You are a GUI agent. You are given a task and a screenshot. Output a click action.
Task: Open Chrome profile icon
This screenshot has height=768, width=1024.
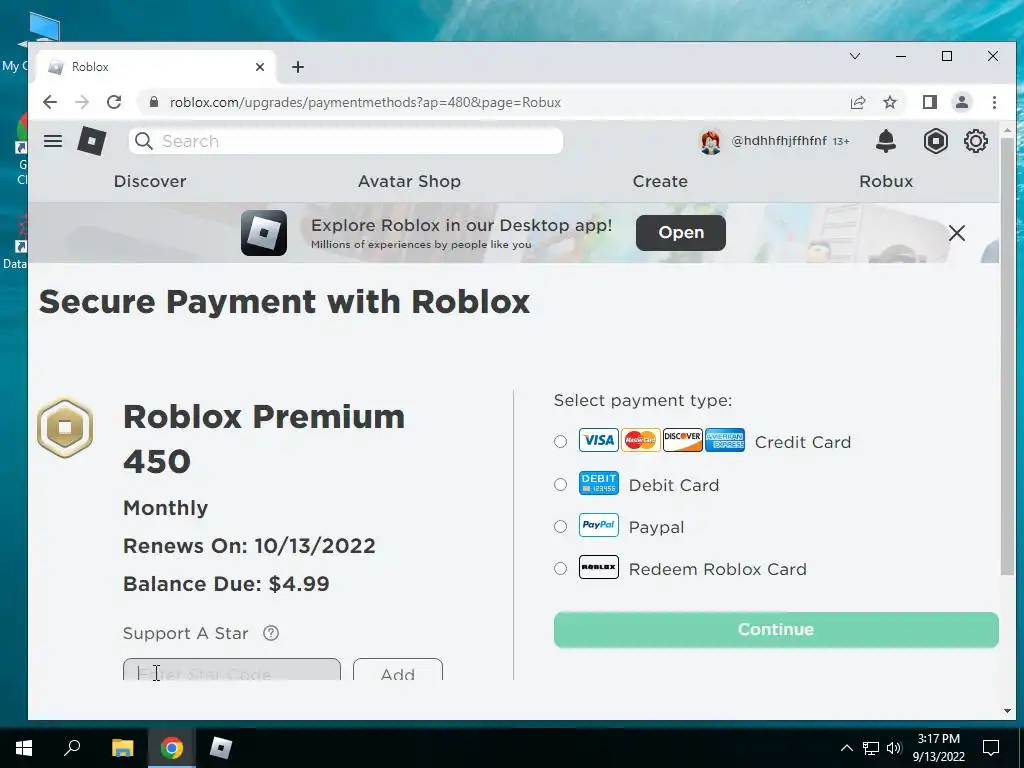point(962,102)
